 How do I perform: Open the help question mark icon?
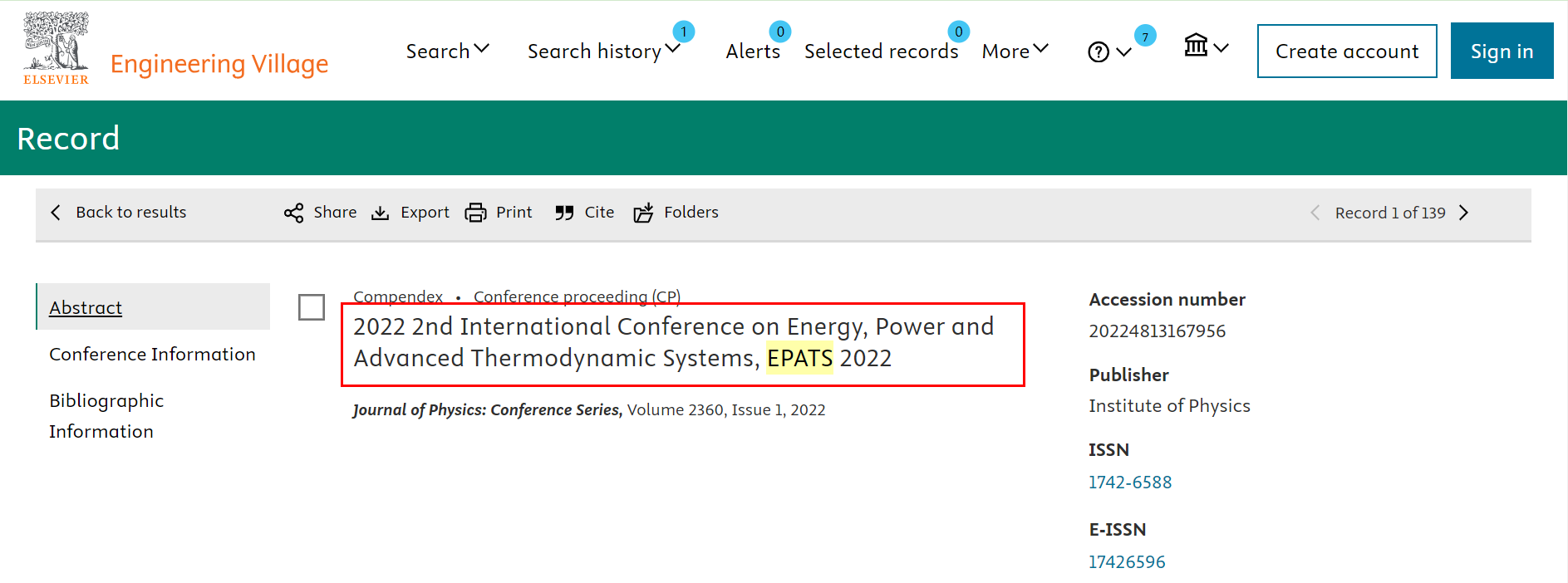[1099, 52]
